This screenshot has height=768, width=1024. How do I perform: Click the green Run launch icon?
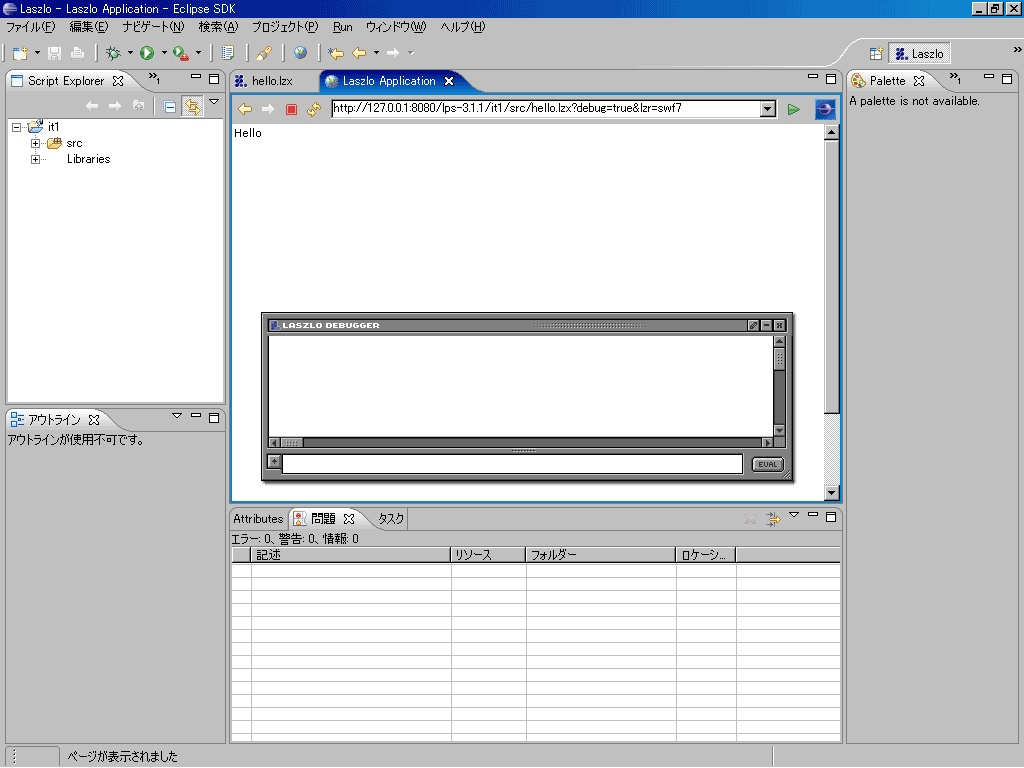(147, 53)
